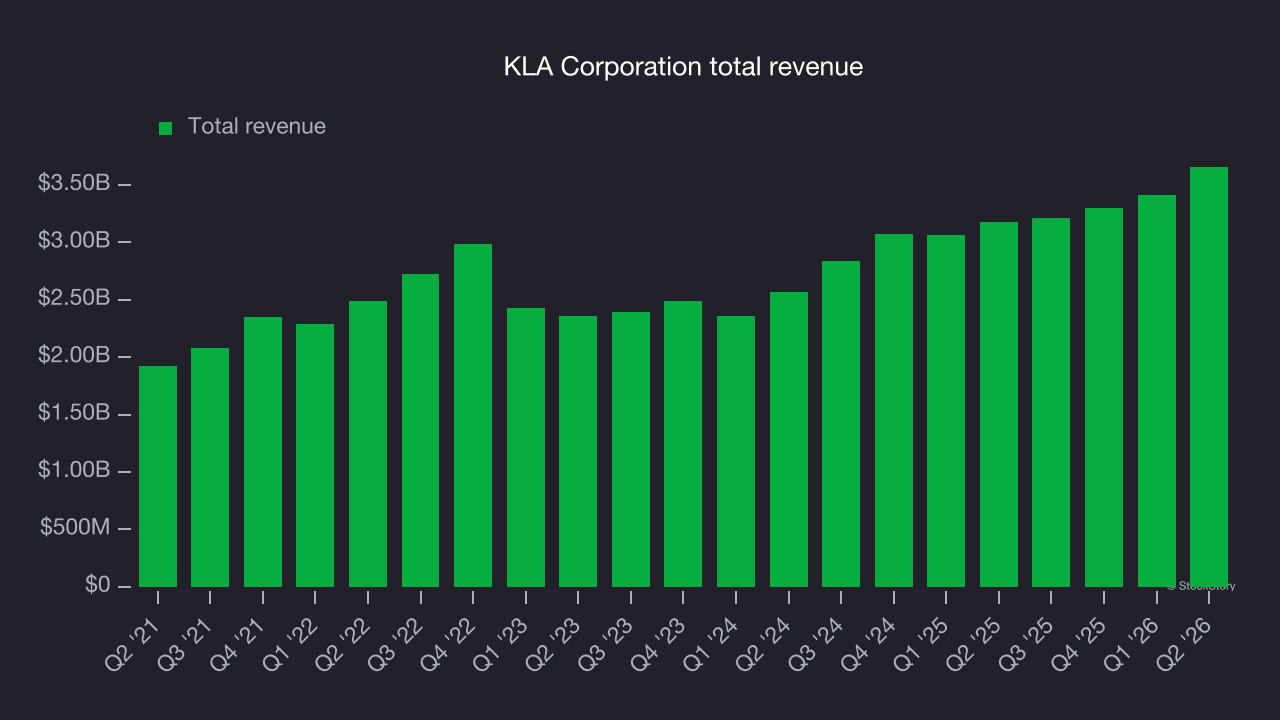Click the revenue bar for Q2 '21
Screen dimensions: 1280x720
[158, 476]
